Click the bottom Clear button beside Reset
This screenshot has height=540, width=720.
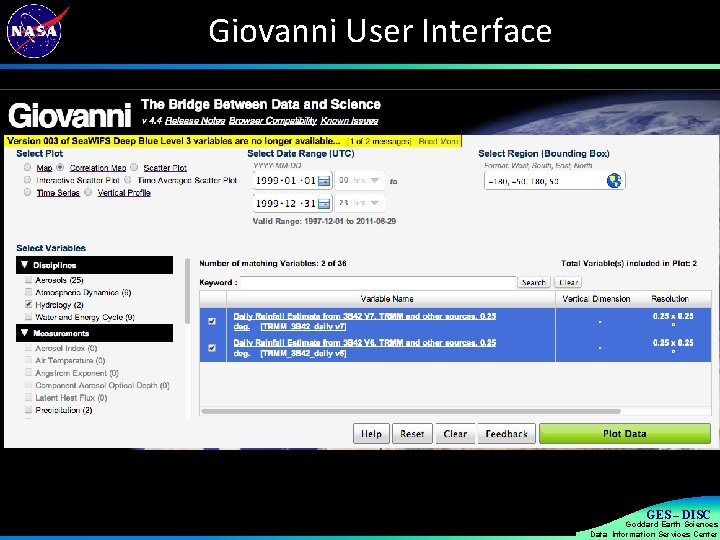pyautogui.click(x=455, y=433)
